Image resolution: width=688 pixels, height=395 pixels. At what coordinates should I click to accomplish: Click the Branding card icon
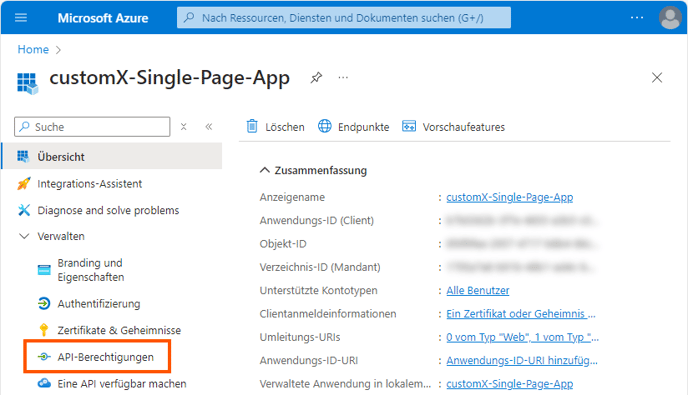click(44, 270)
